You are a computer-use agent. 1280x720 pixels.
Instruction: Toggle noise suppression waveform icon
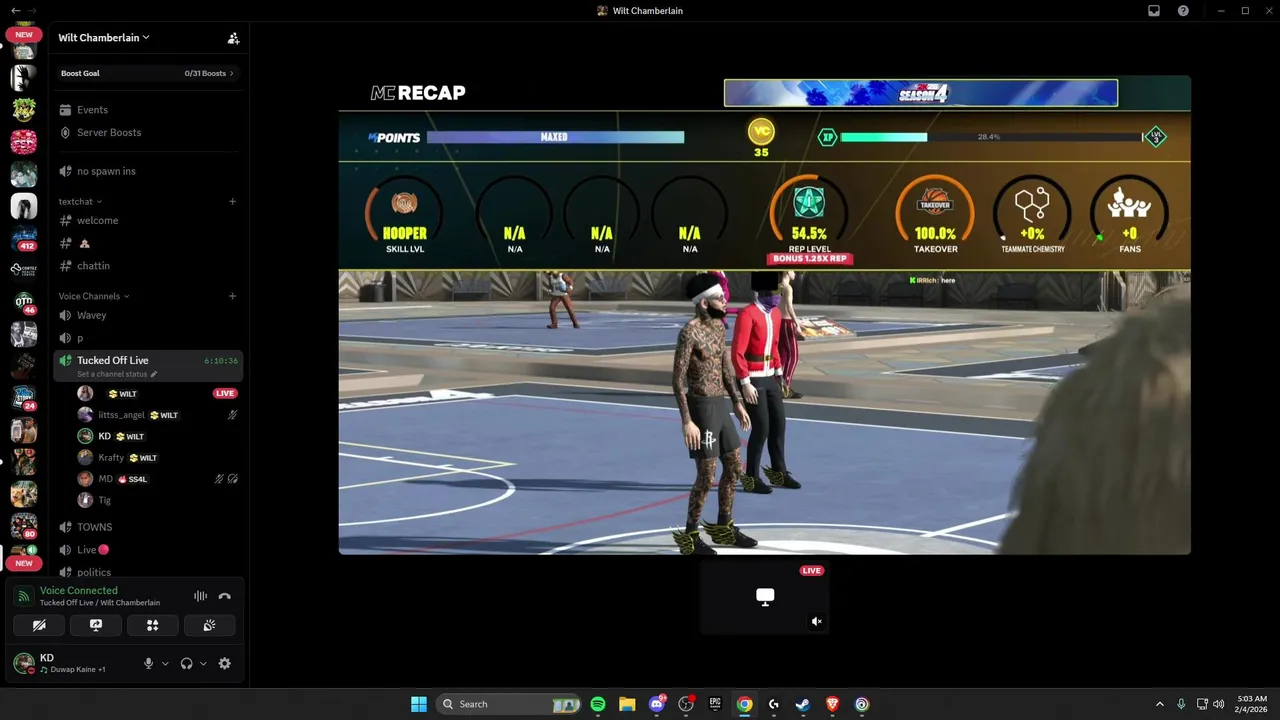click(x=200, y=596)
